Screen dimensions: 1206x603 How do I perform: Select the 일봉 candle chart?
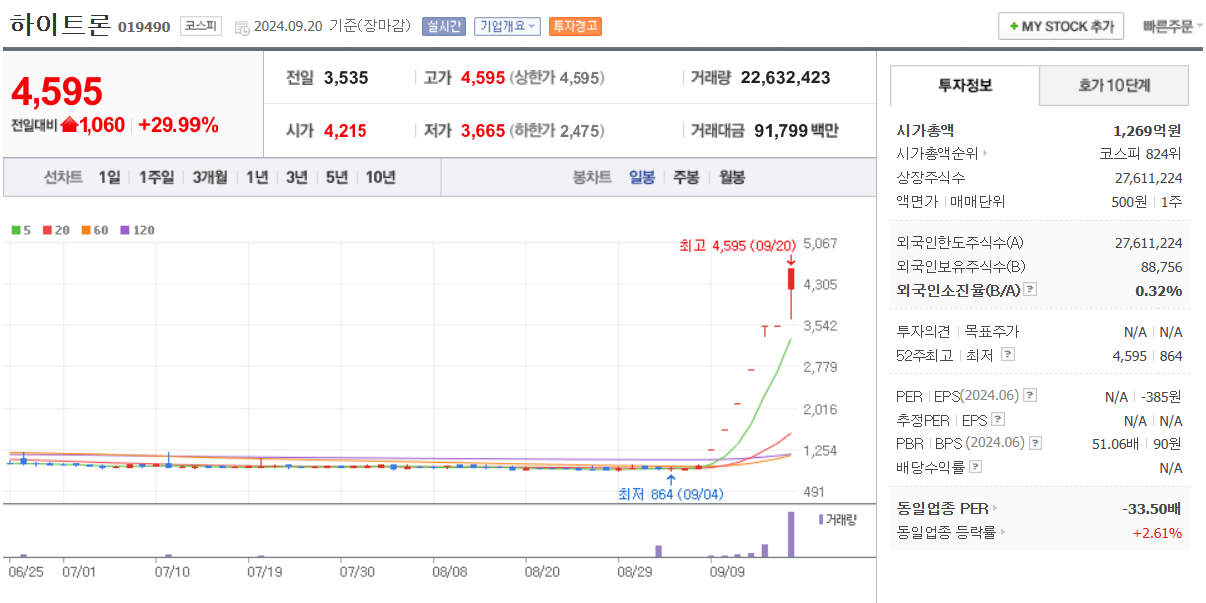pos(642,177)
